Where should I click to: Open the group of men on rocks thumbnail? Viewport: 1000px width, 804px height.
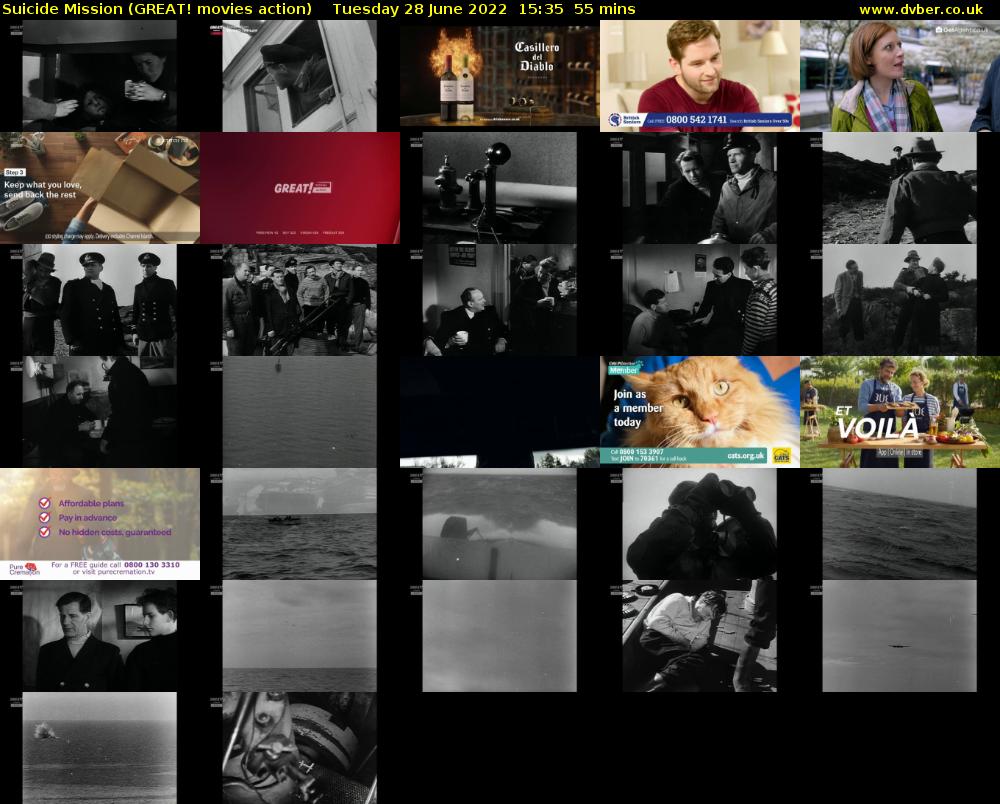300,300
